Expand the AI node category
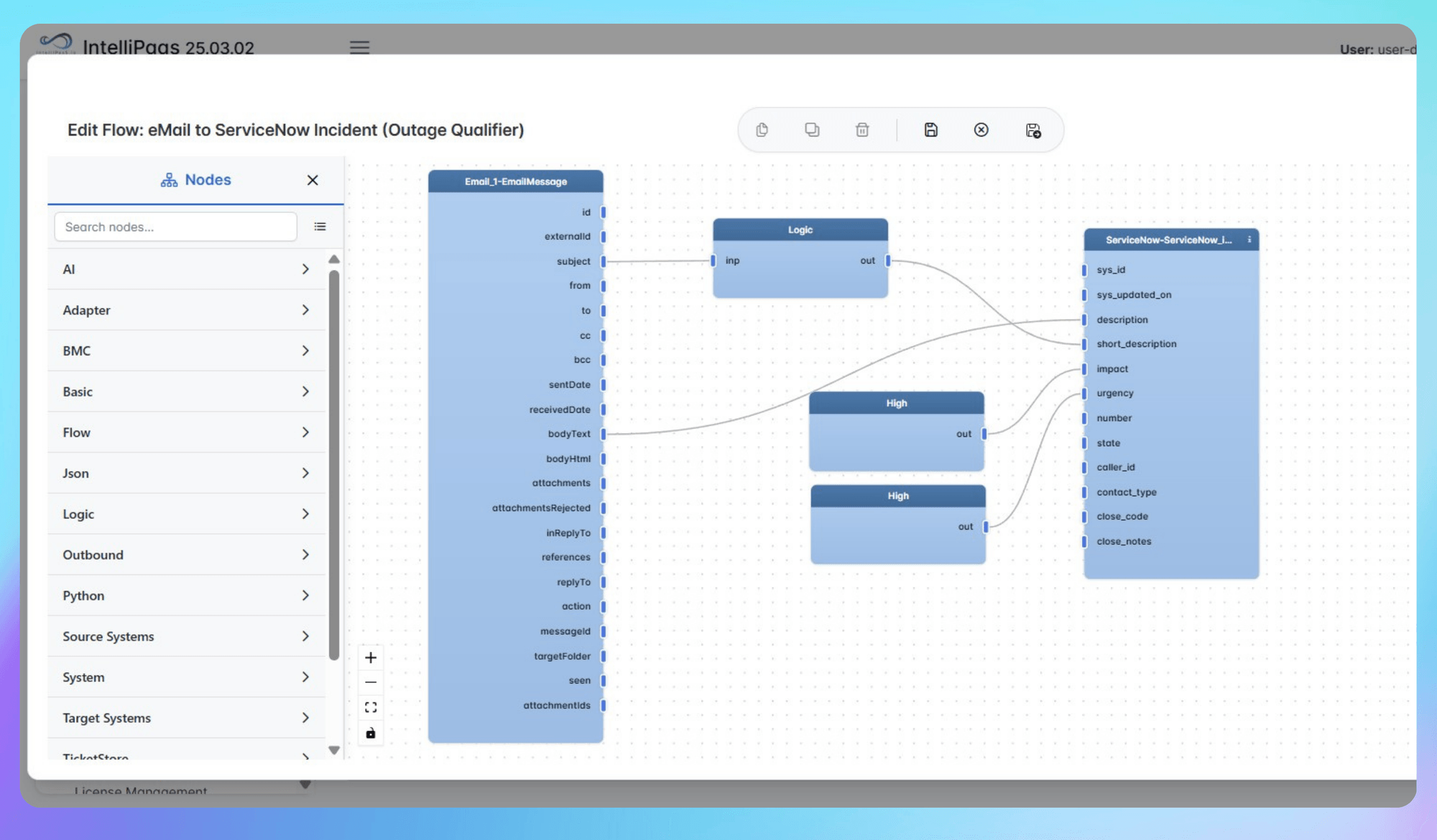The image size is (1437, 840). 185,269
